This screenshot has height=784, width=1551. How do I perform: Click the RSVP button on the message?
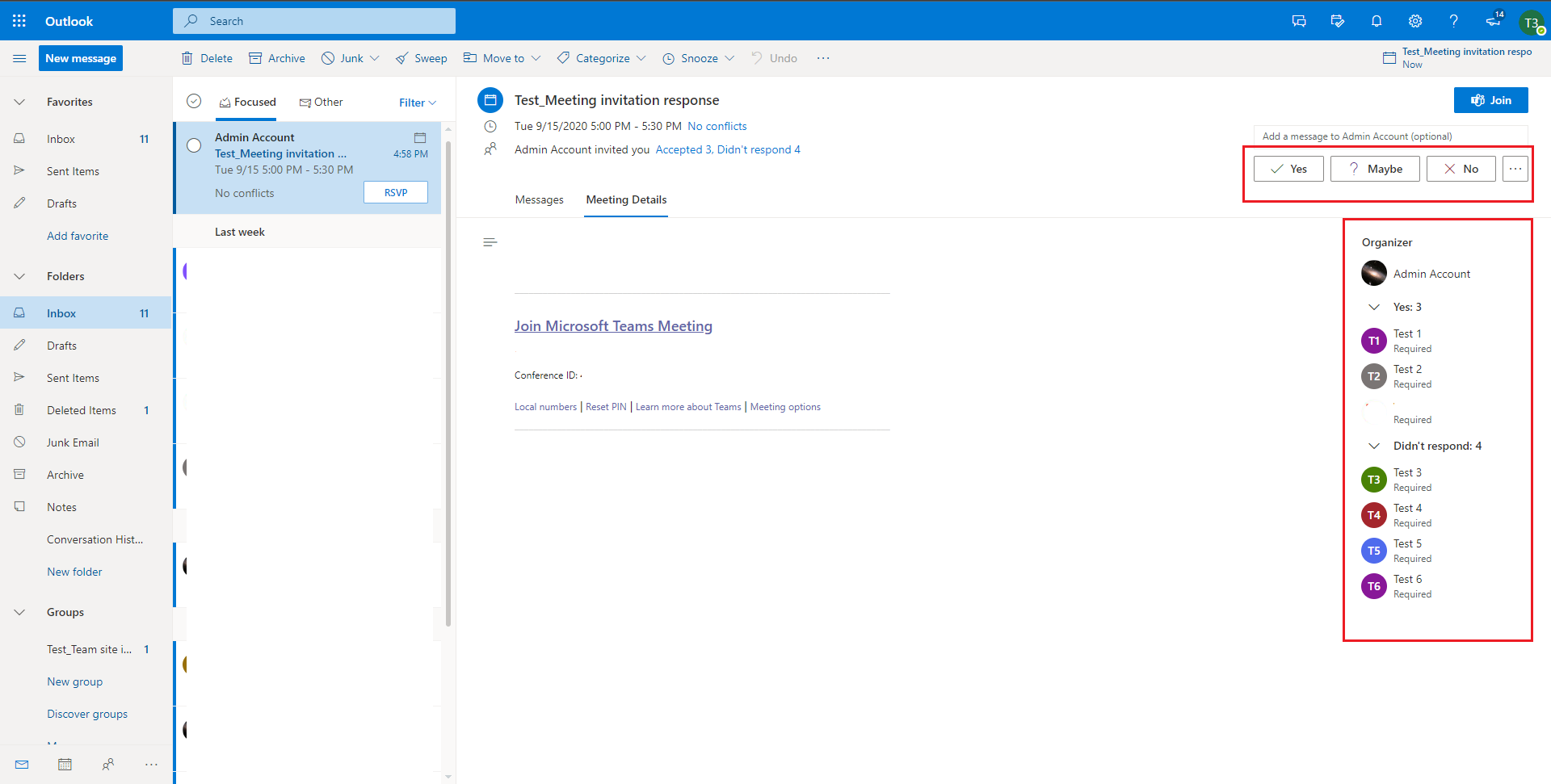click(396, 192)
